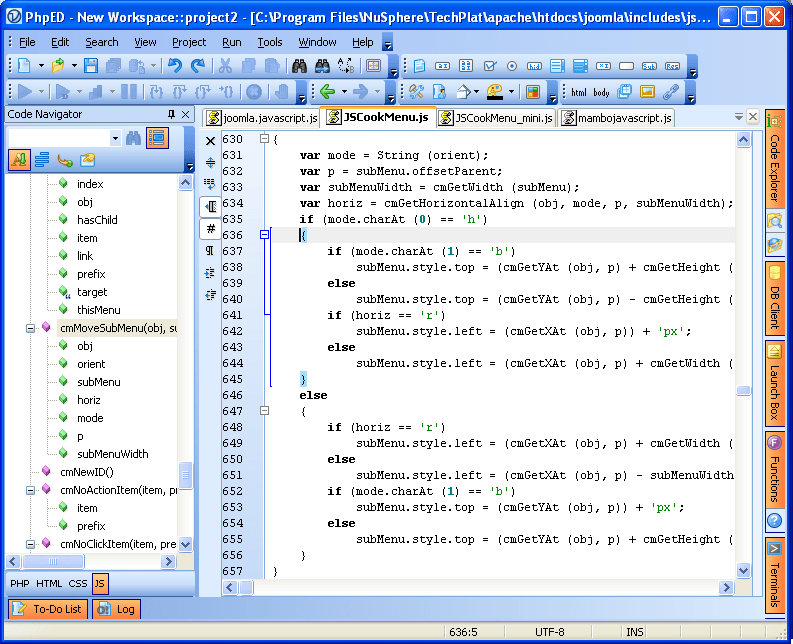Switch to joomla.javascript.js tab
The width and height of the screenshot is (793, 644).
(x=262, y=118)
